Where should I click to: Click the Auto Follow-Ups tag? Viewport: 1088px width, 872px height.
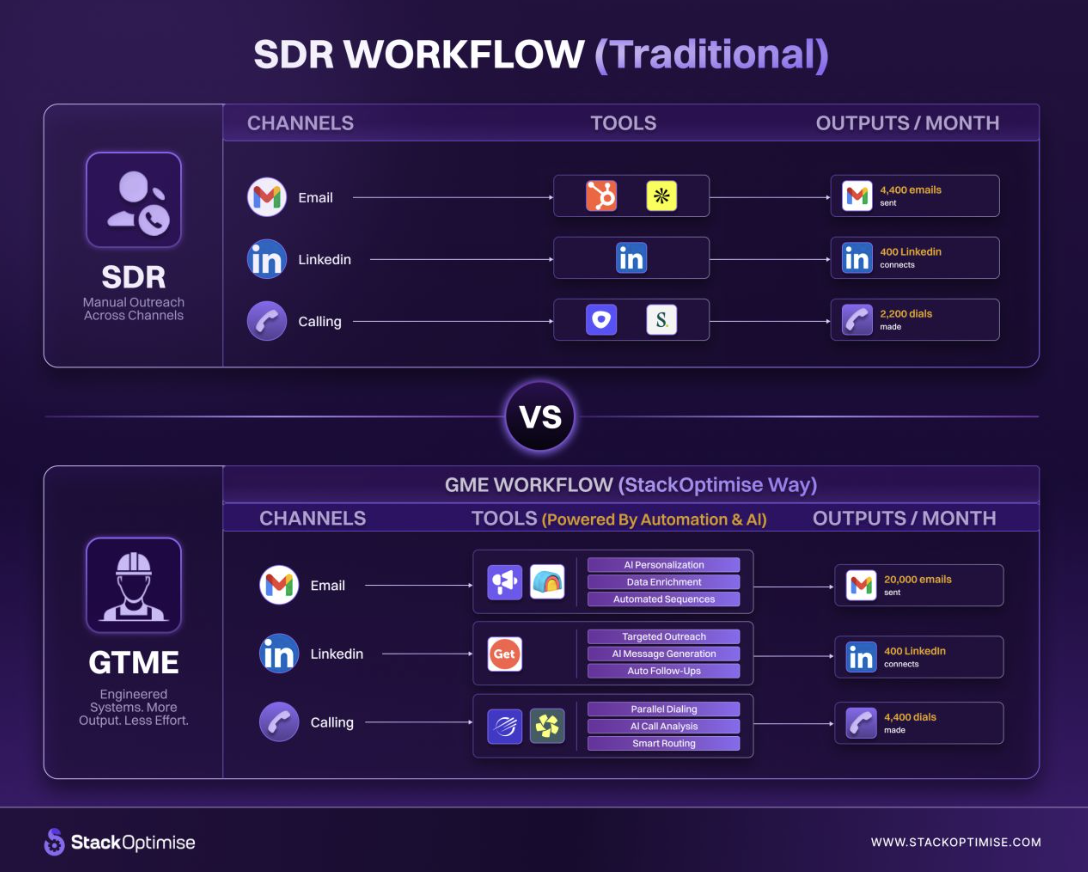[x=664, y=671]
